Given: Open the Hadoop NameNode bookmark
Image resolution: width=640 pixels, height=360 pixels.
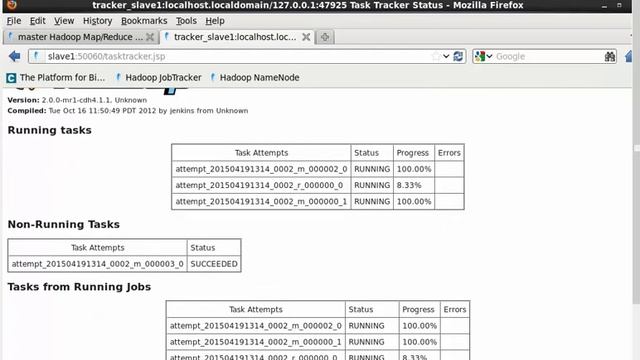Looking at the screenshot, I should coord(255,78).
